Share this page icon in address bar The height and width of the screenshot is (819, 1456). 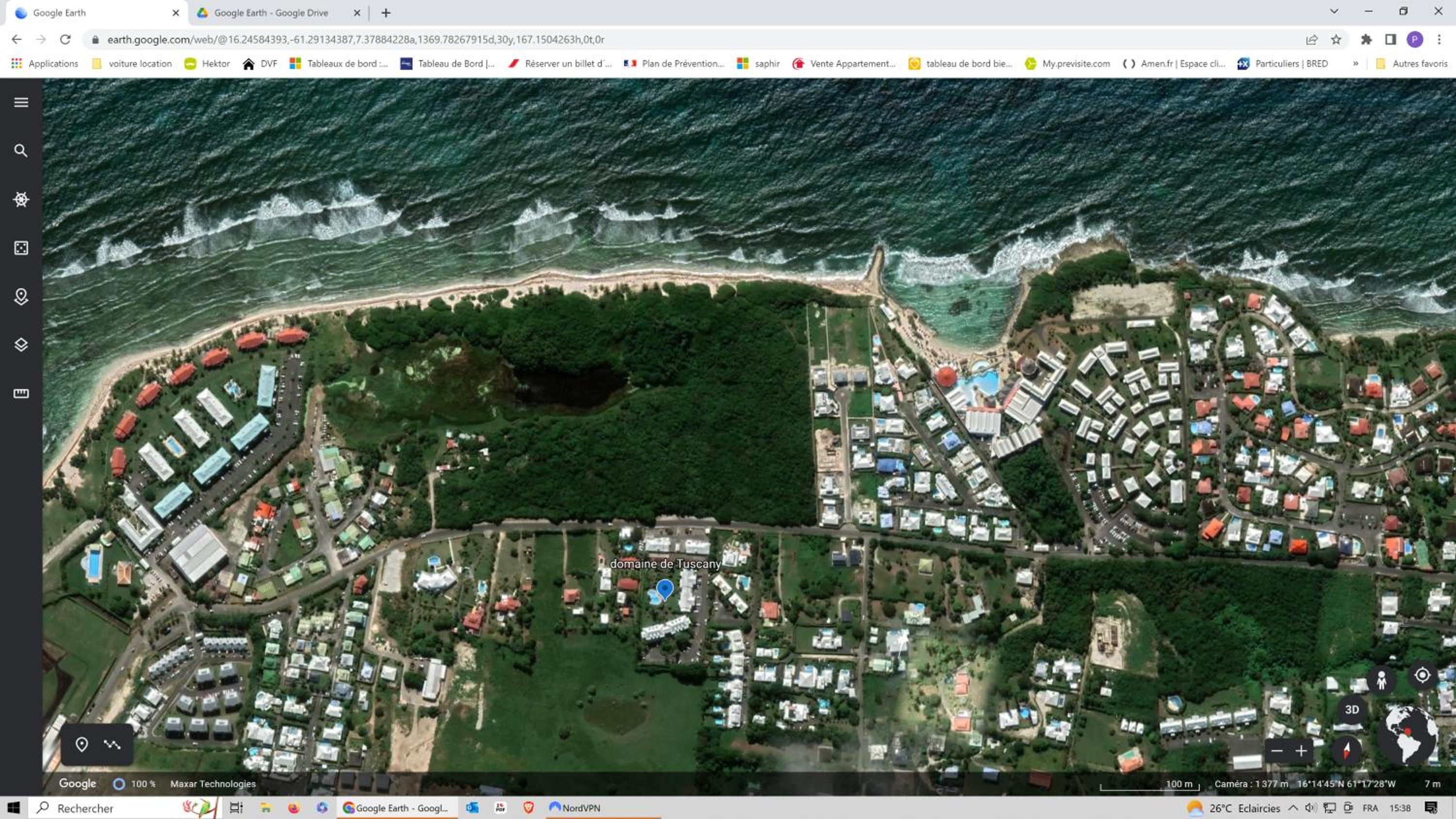(1312, 39)
